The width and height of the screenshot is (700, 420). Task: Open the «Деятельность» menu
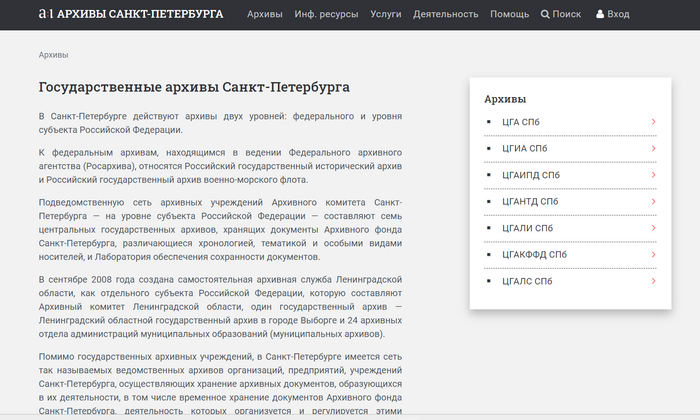coord(446,15)
